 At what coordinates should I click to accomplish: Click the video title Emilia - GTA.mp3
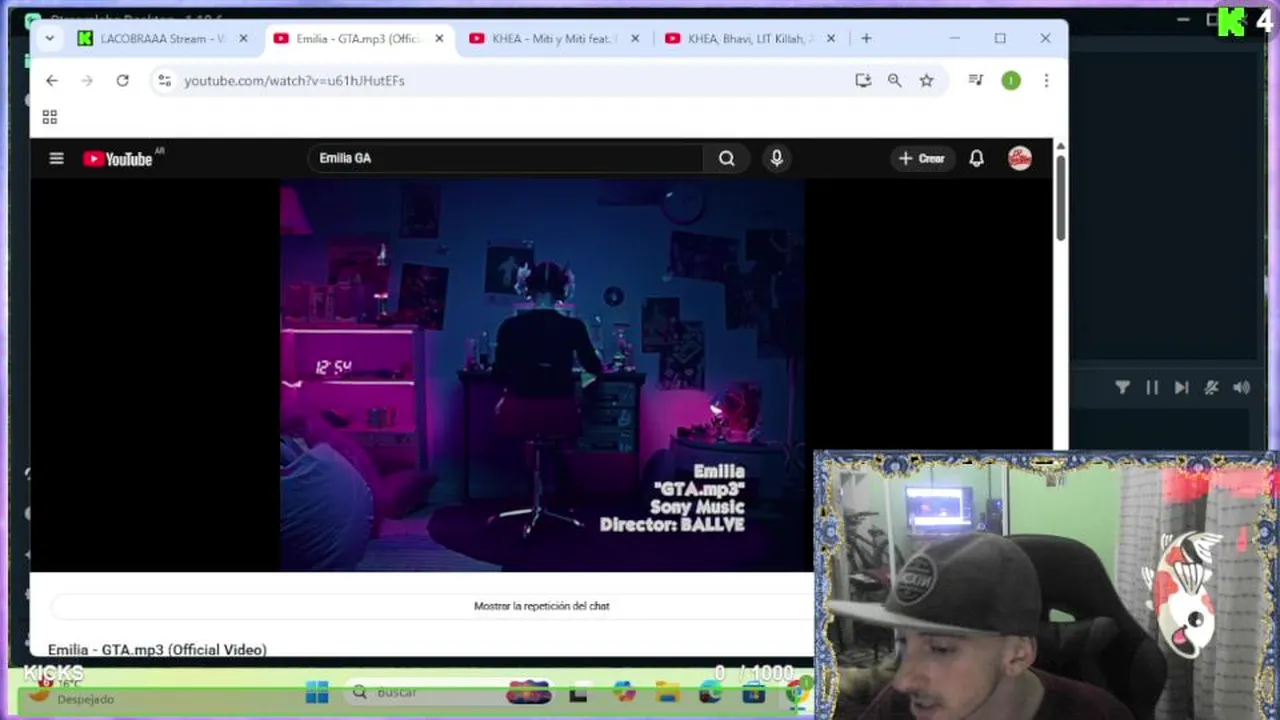click(x=157, y=649)
